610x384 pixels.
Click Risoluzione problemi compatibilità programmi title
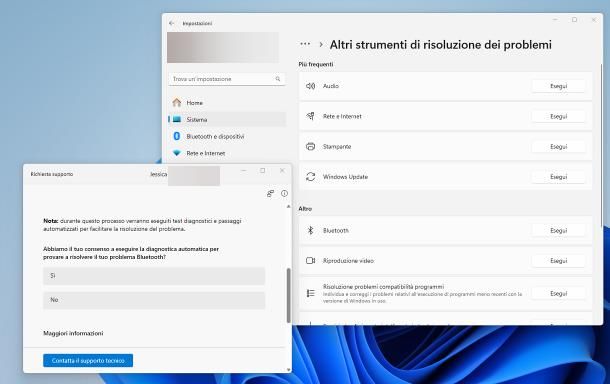coord(383,287)
